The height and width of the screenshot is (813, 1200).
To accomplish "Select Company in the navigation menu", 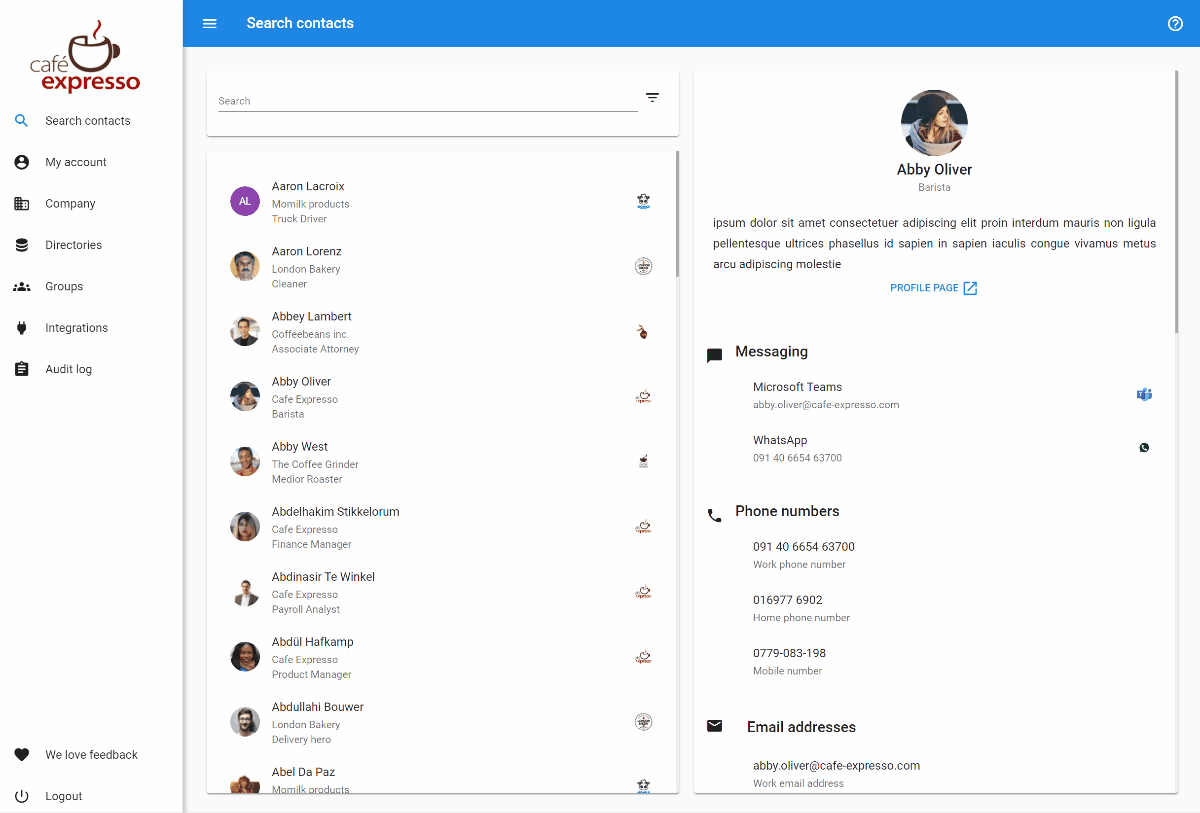I will pos(21,203).
